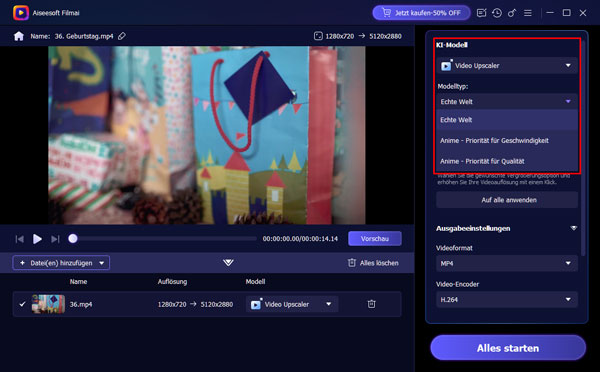Go to the home screen icon
This screenshot has height=372, width=600.
point(19,36)
